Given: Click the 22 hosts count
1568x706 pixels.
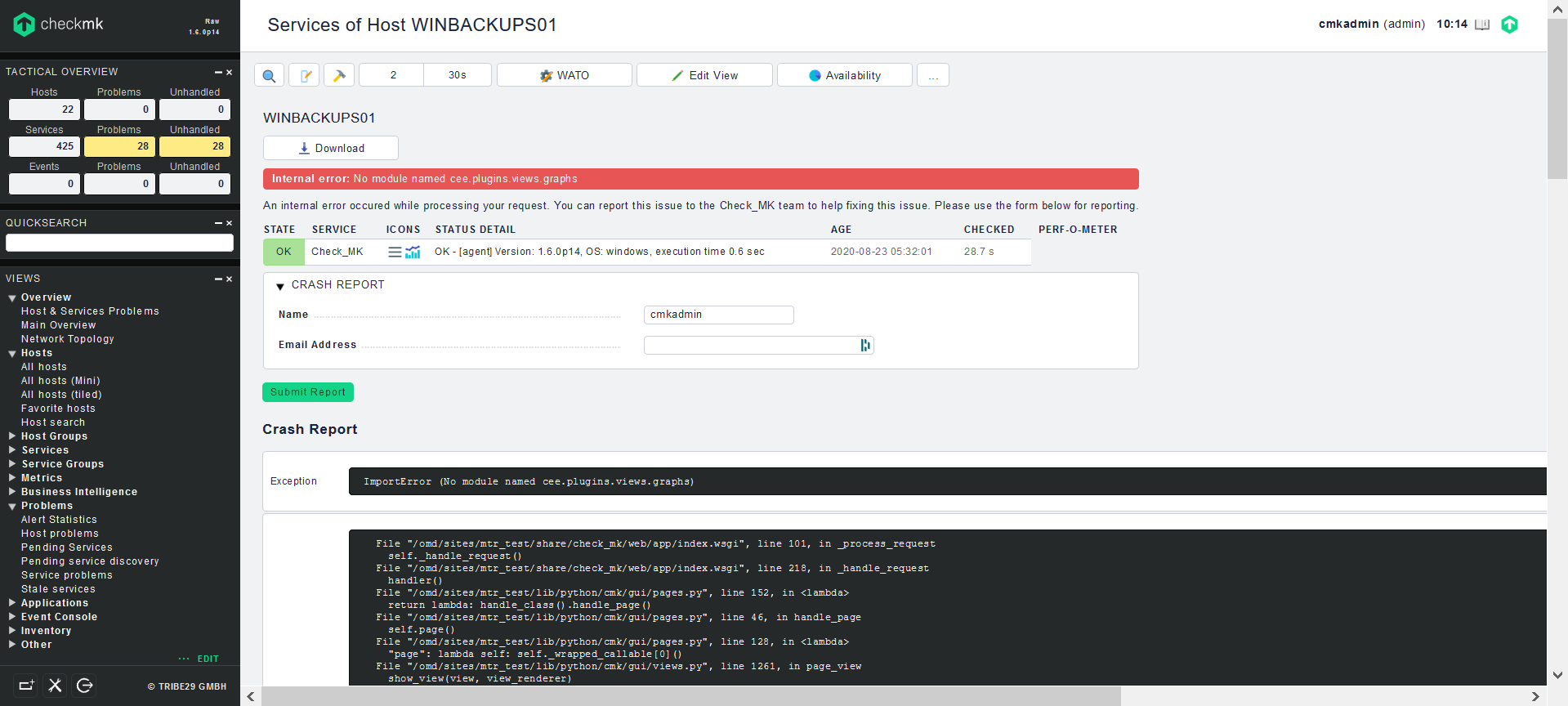Looking at the screenshot, I should click(x=44, y=109).
